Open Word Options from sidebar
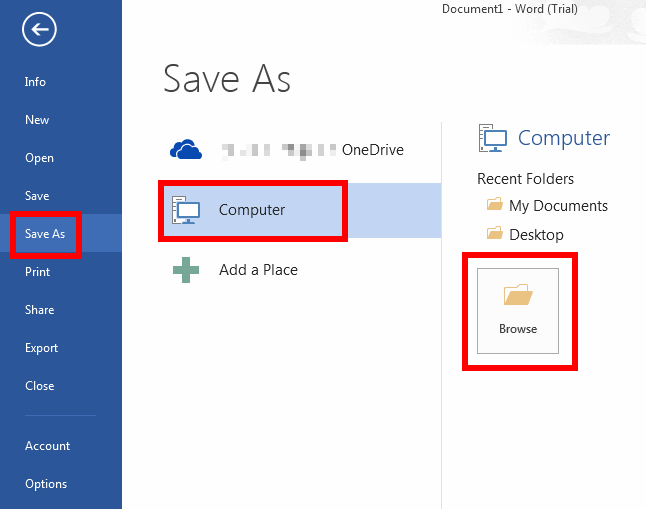This screenshot has width=646, height=509. pyautogui.click(x=46, y=484)
